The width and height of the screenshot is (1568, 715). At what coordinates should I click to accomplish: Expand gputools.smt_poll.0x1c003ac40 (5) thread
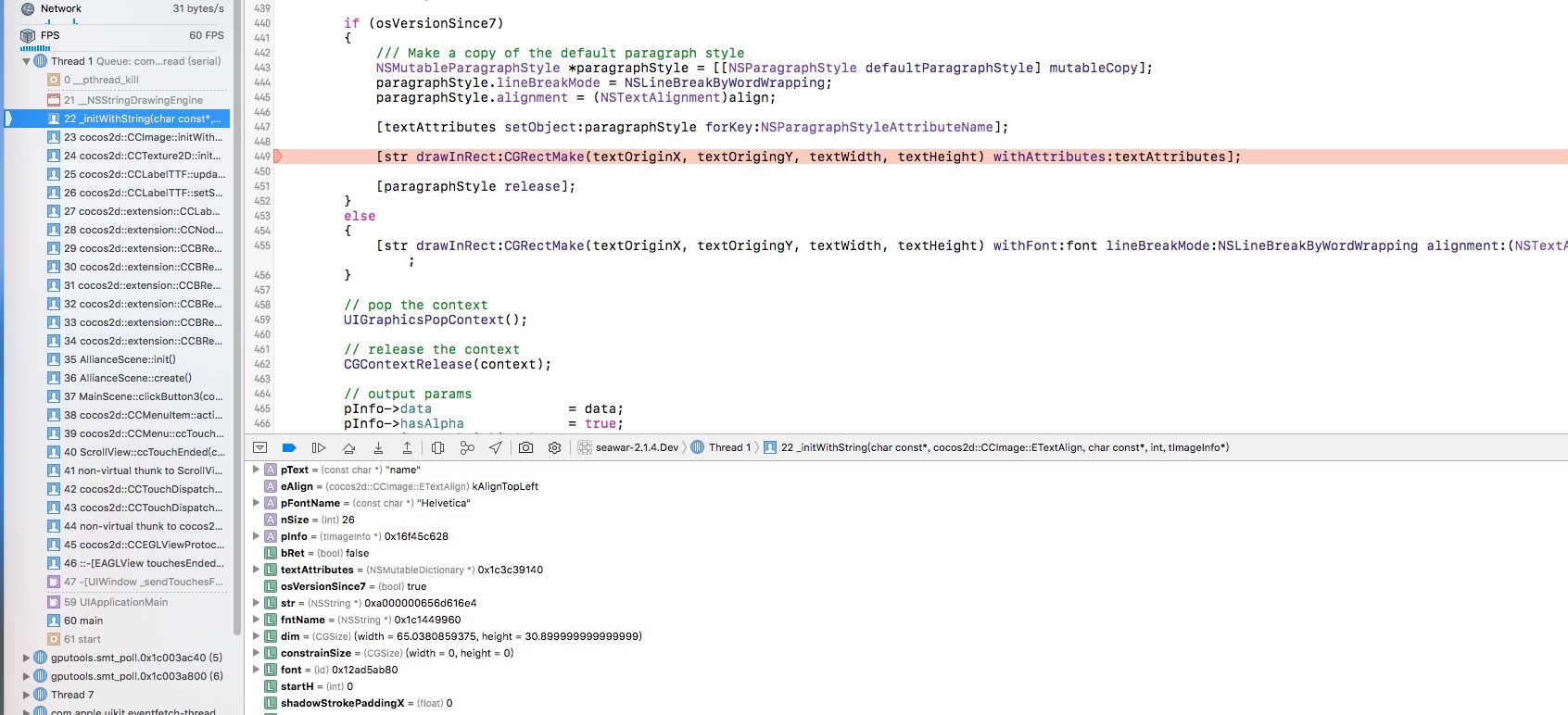click(26, 658)
